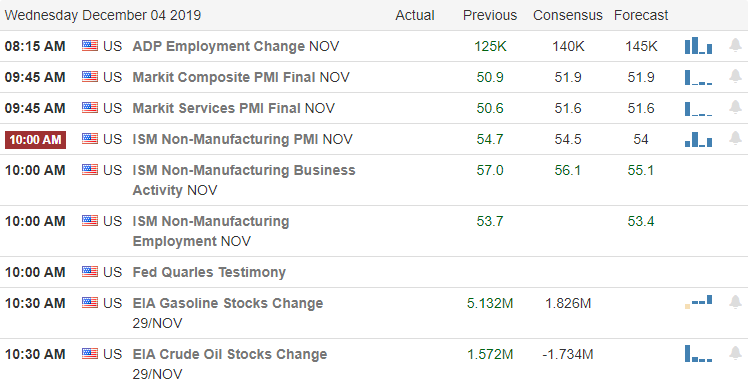The height and width of the screenshot is (389, 748).
Task: Open EIA Crude Oil Stocks Change link
Action: [230, 364]
